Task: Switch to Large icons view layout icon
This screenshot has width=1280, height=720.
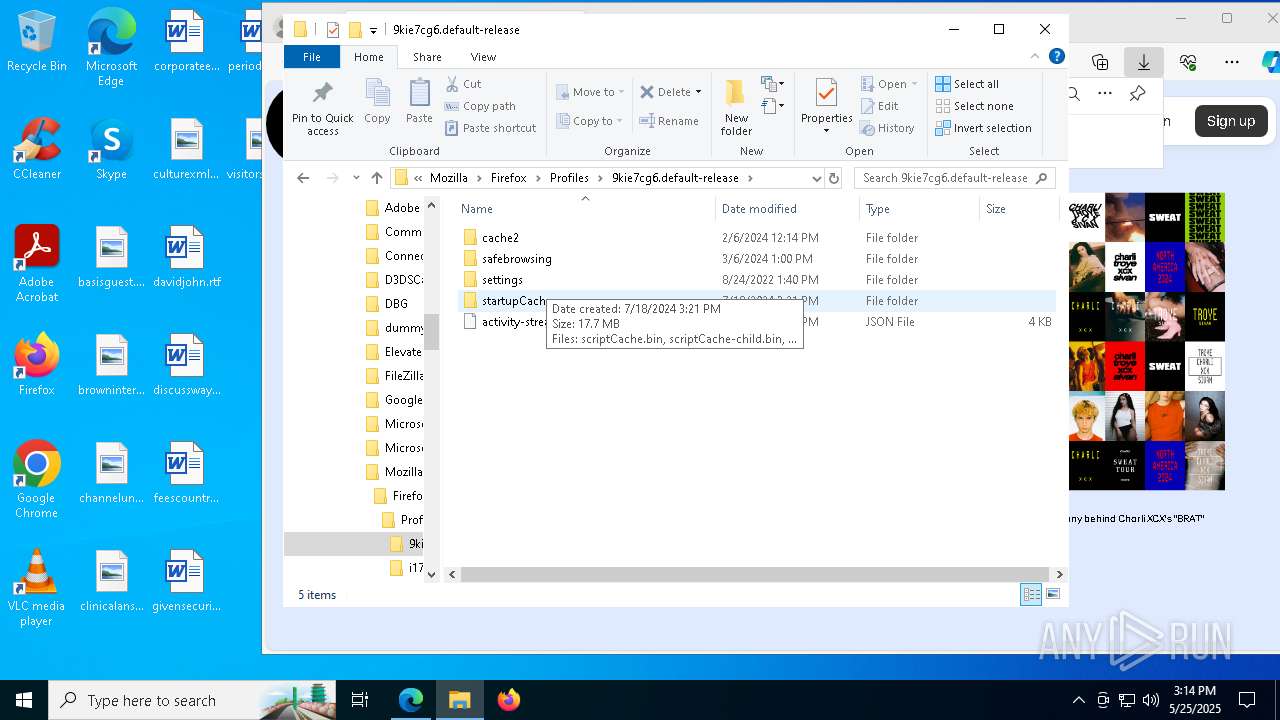Action: point(1052,595)
